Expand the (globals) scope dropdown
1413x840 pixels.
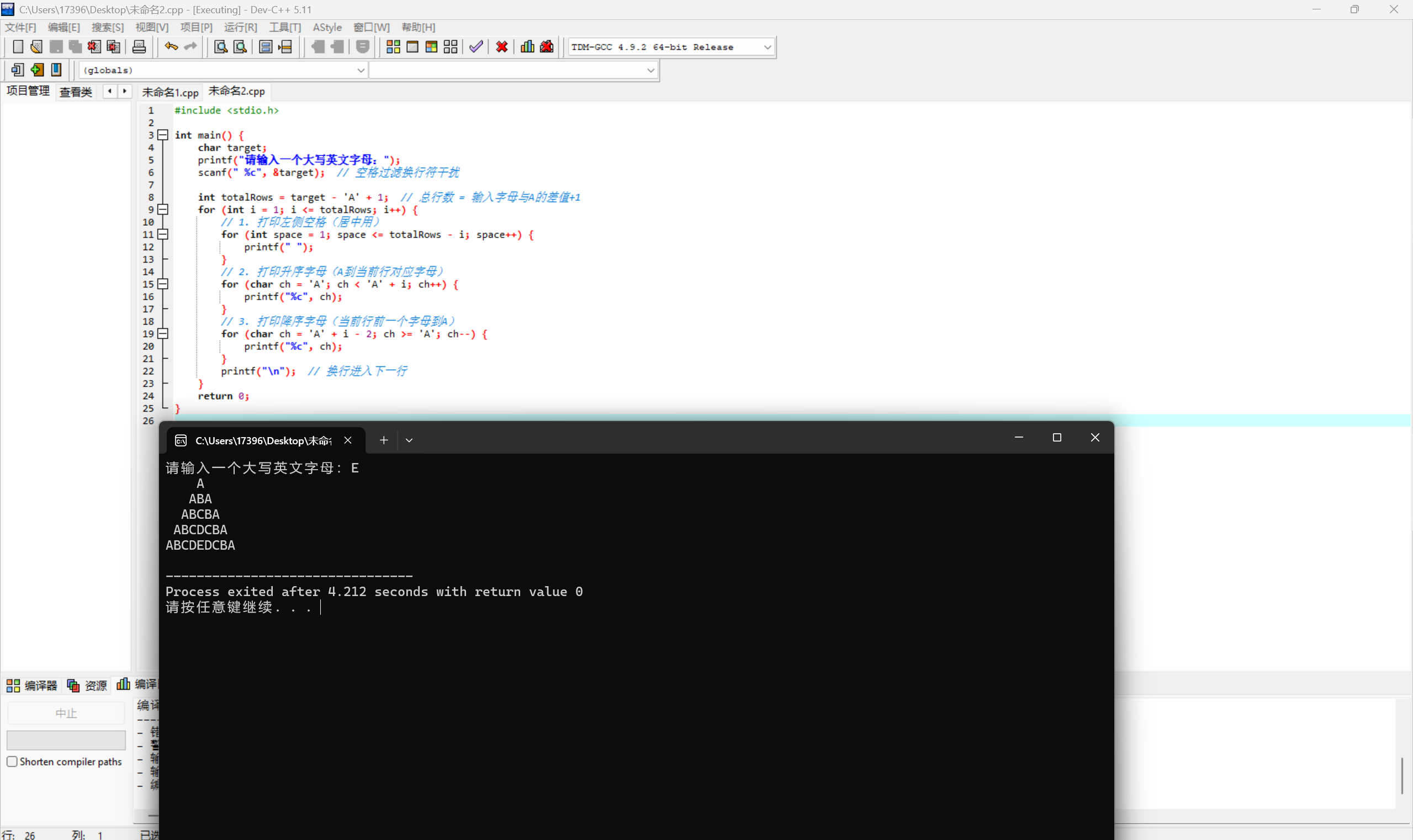pyautogui.click(x=360, y=70)
